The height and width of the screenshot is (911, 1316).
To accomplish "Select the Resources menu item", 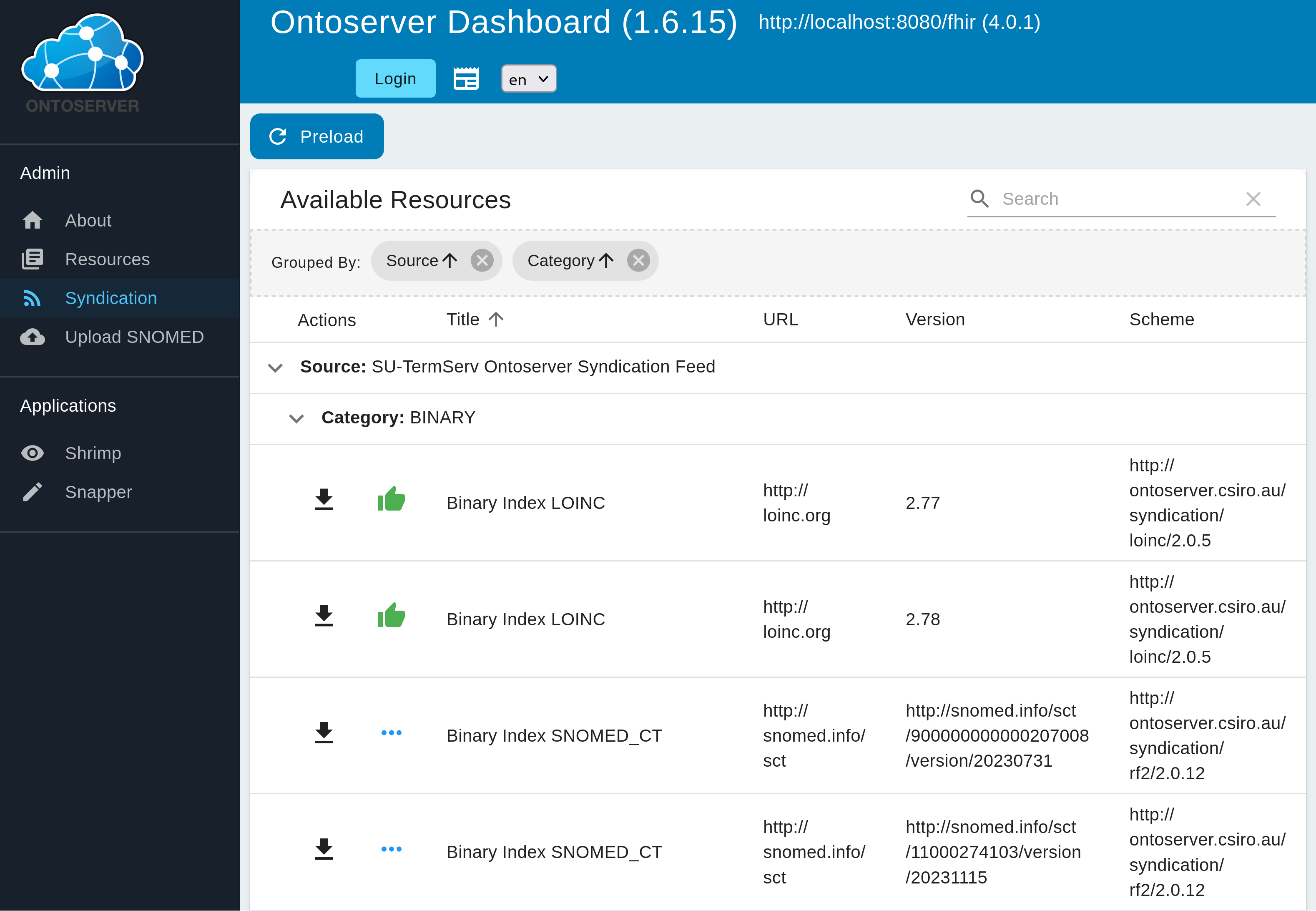I will point(107,260).
